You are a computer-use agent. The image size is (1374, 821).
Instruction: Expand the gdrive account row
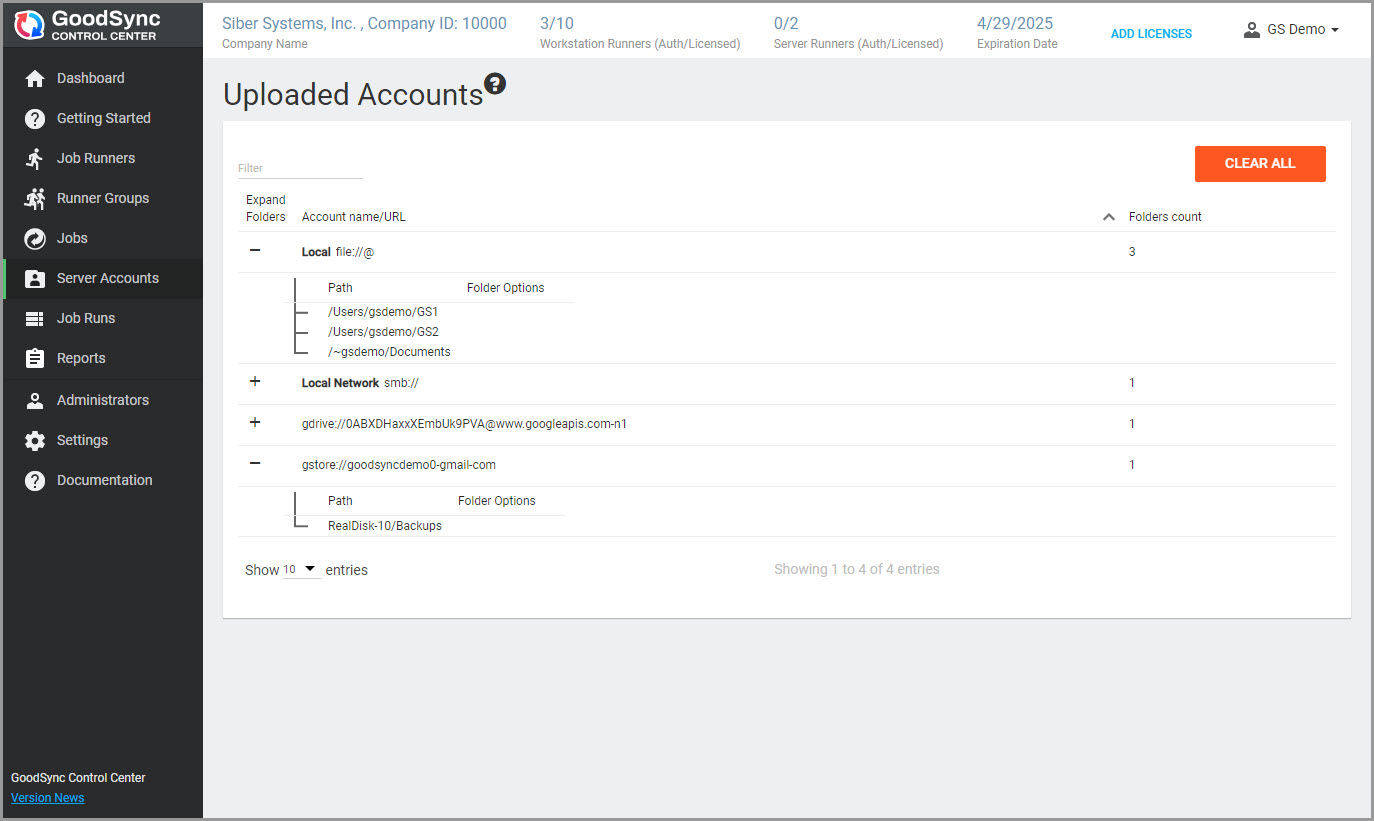tap(255, 422)
